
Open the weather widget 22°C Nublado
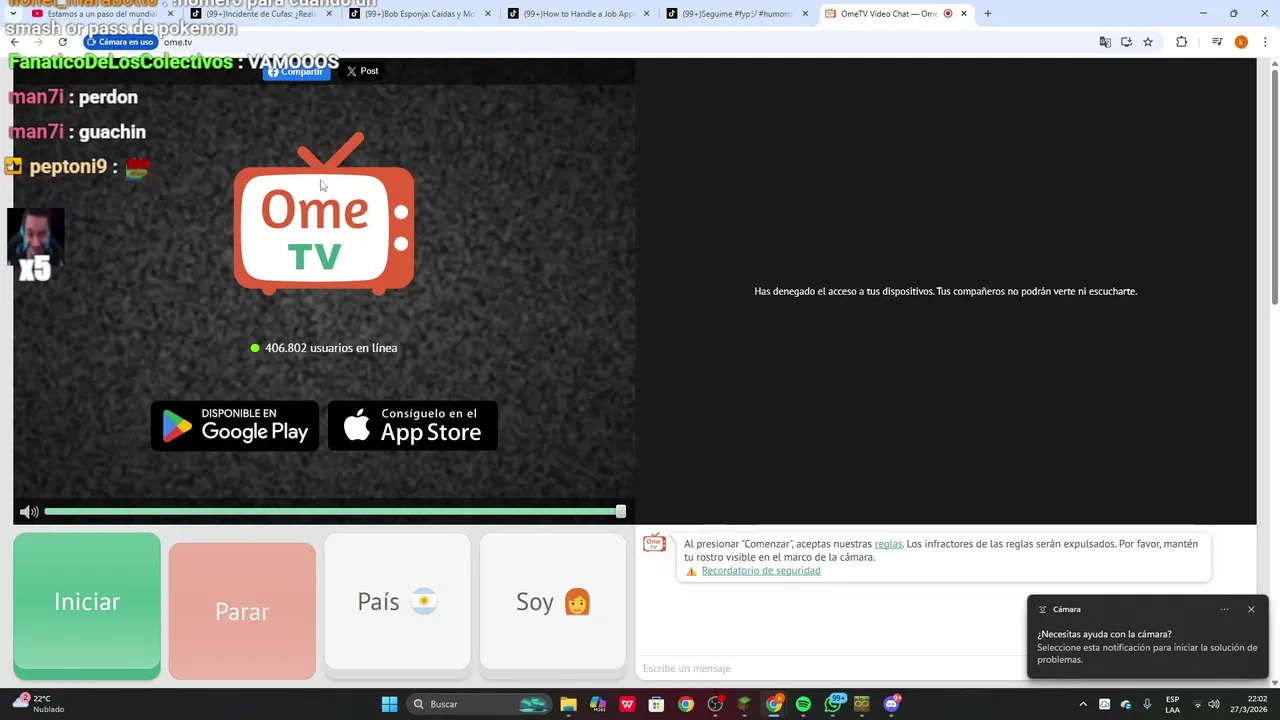[39, 704]
